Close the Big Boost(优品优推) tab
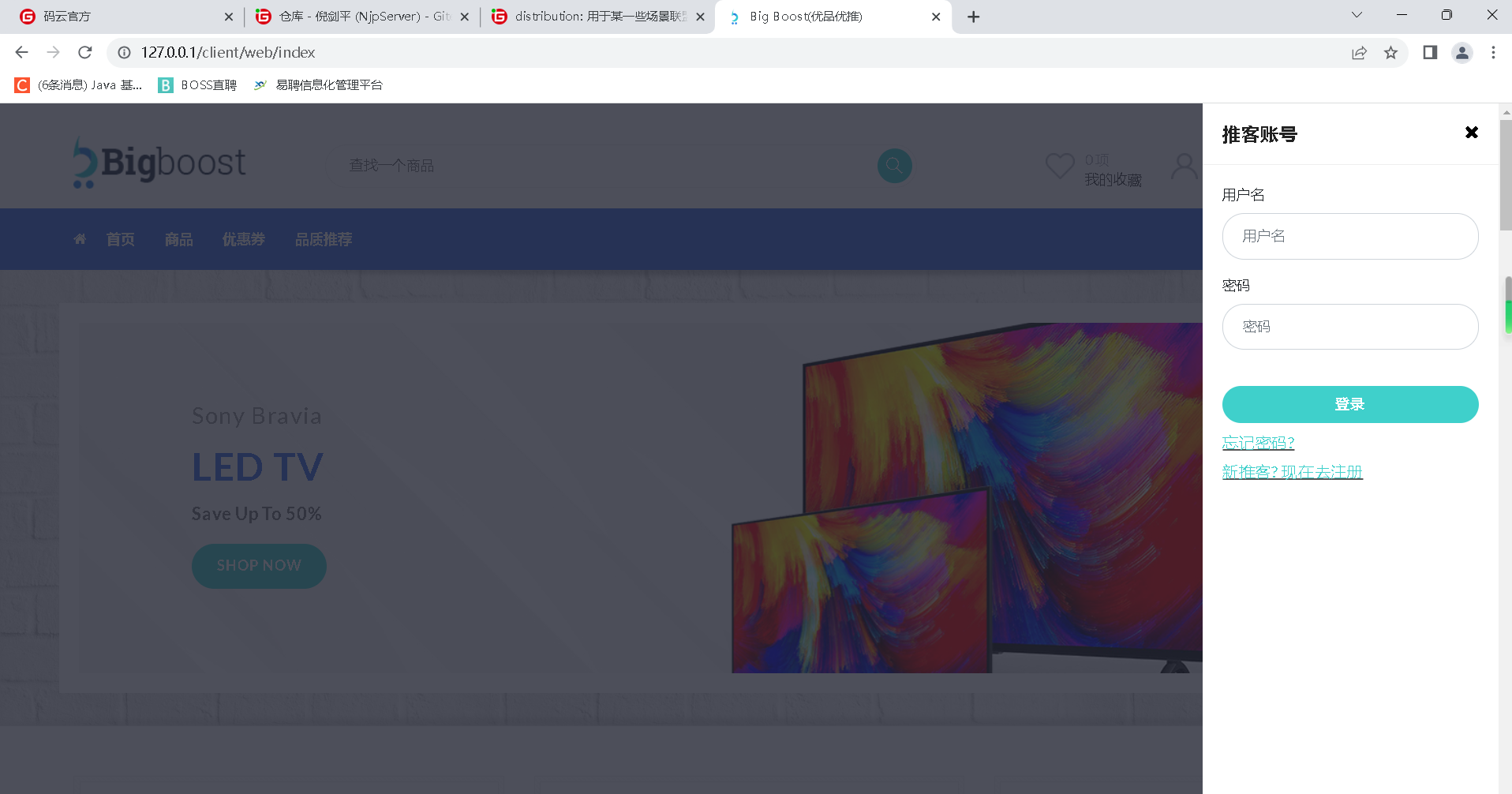Image resolution: width=1512 pixels, height=794 pixels. pyautogui.click(x=936, y=17)
